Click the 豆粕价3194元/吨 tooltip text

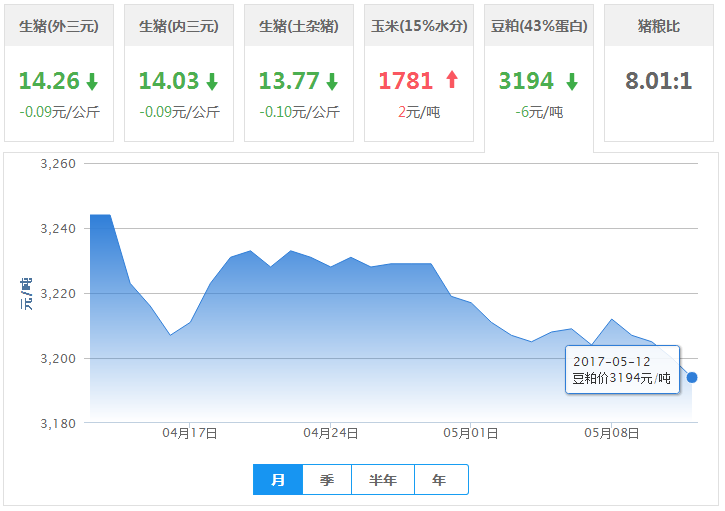621,378
